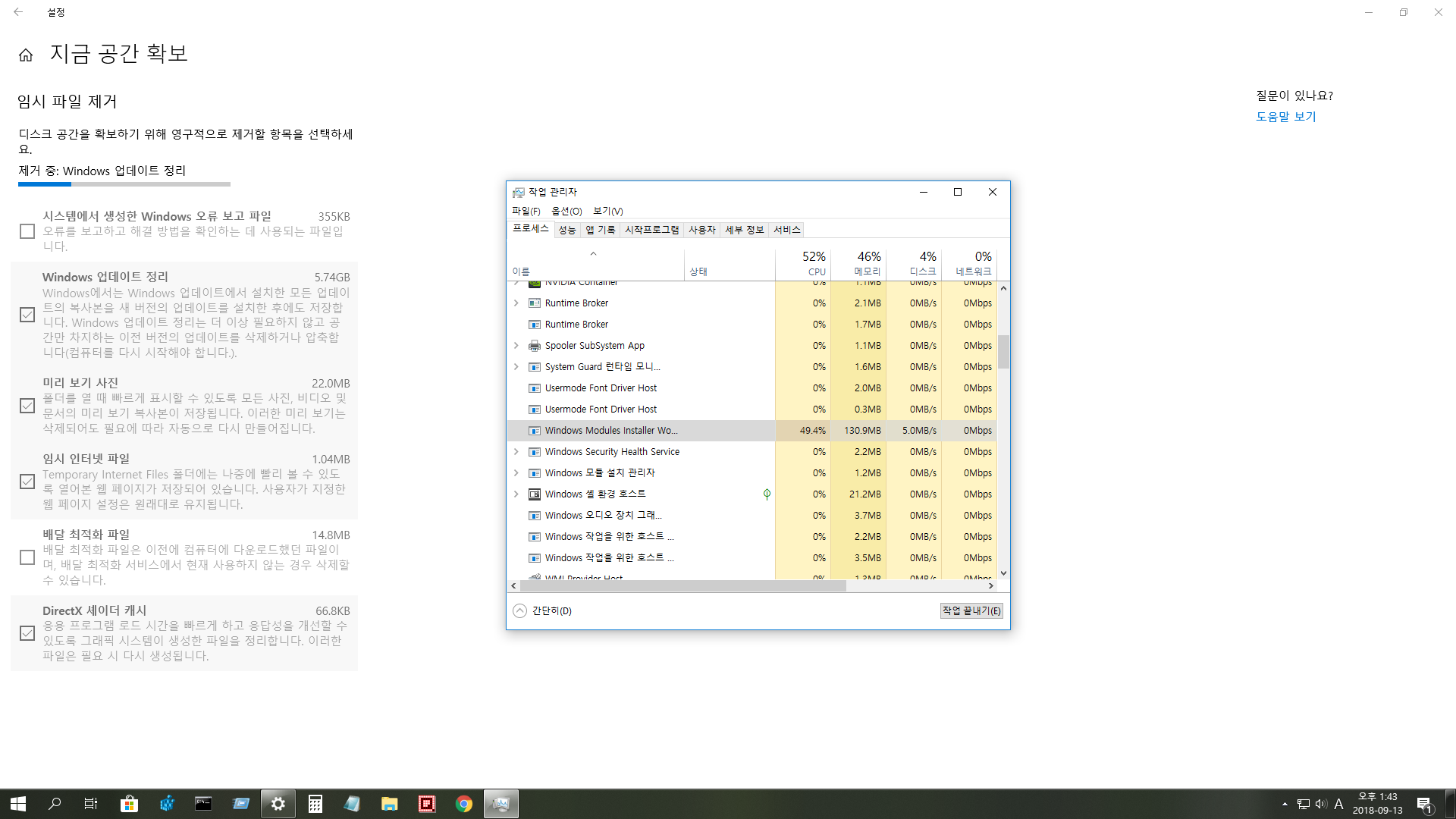Click the sort arrow above 이름 column
The height and width of the screenshot is (819, 1456).
coord(593,254)
